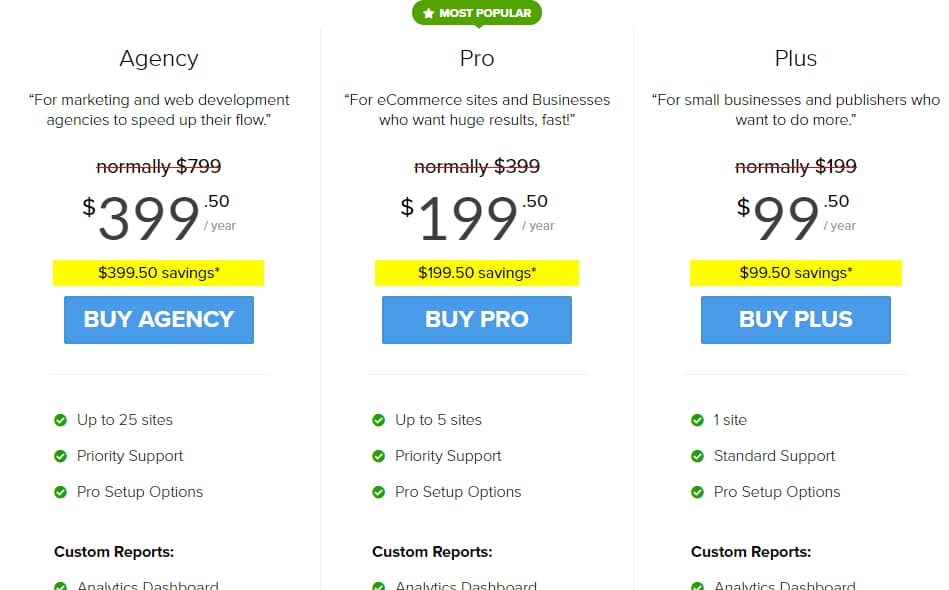Viewport: 949px width, 590px height.
Task: Click the checkmark beside '1 site' in Plus
Action: 697,420
